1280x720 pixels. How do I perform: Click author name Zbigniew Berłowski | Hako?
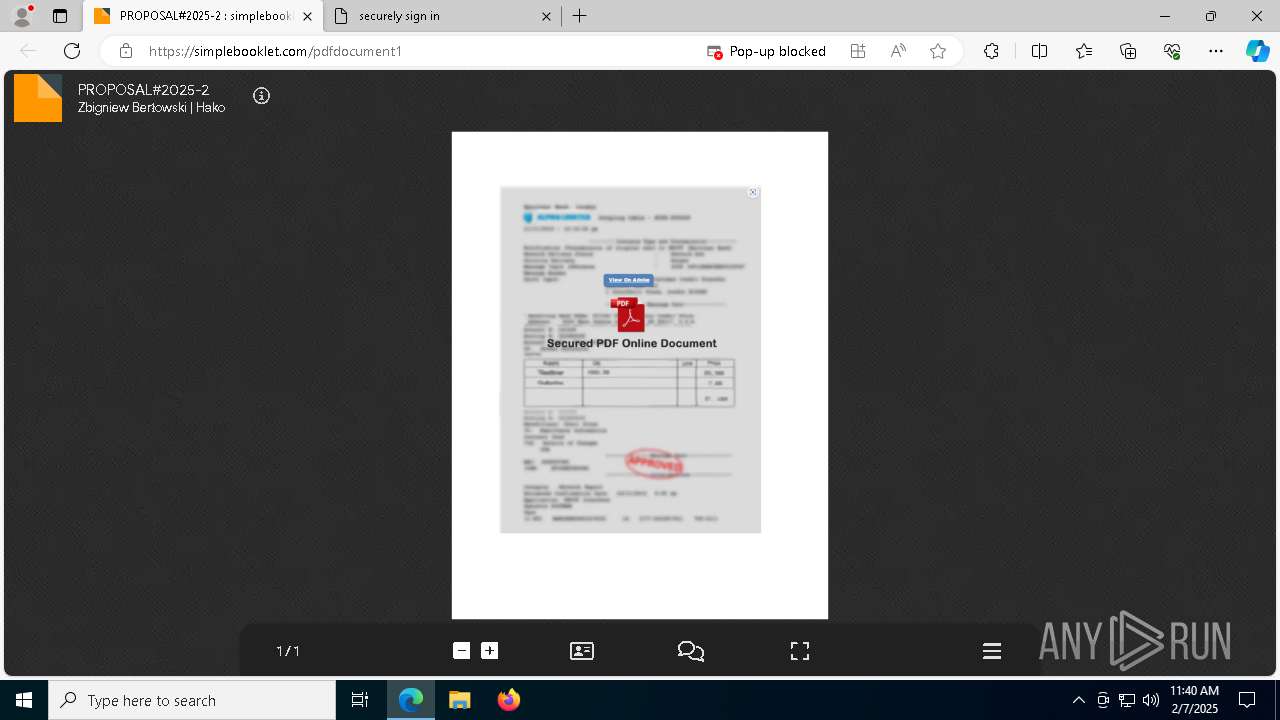coord(151,108)
